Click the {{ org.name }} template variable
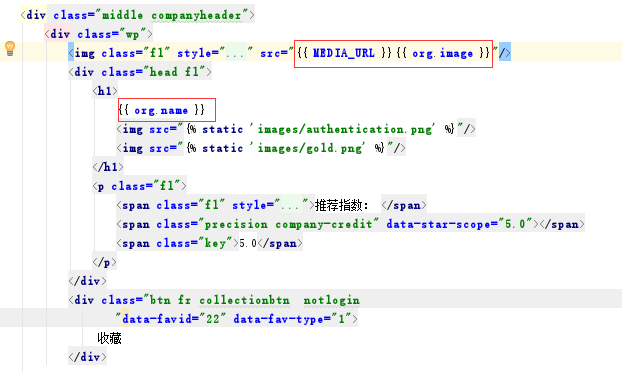622x372 pixels. tap(161, 110)
